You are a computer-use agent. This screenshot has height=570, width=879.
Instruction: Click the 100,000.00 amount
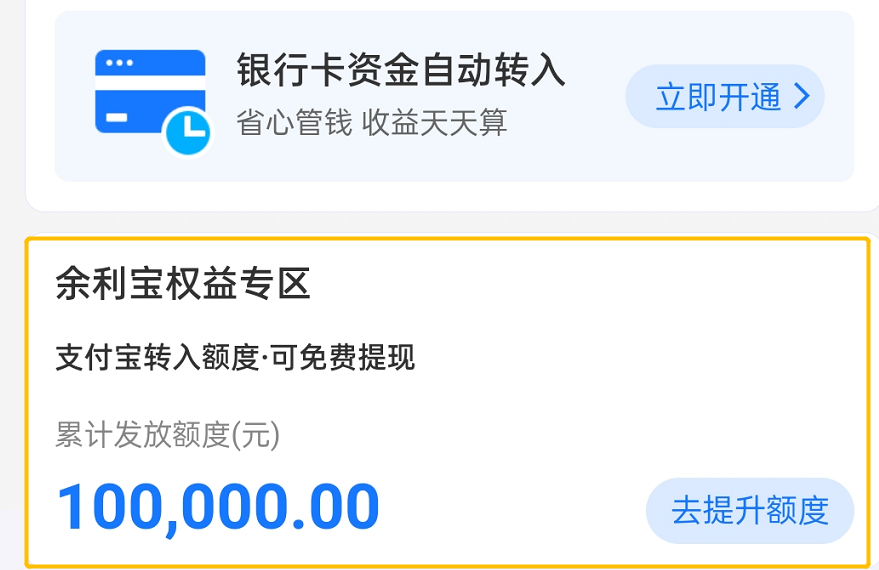218,508
